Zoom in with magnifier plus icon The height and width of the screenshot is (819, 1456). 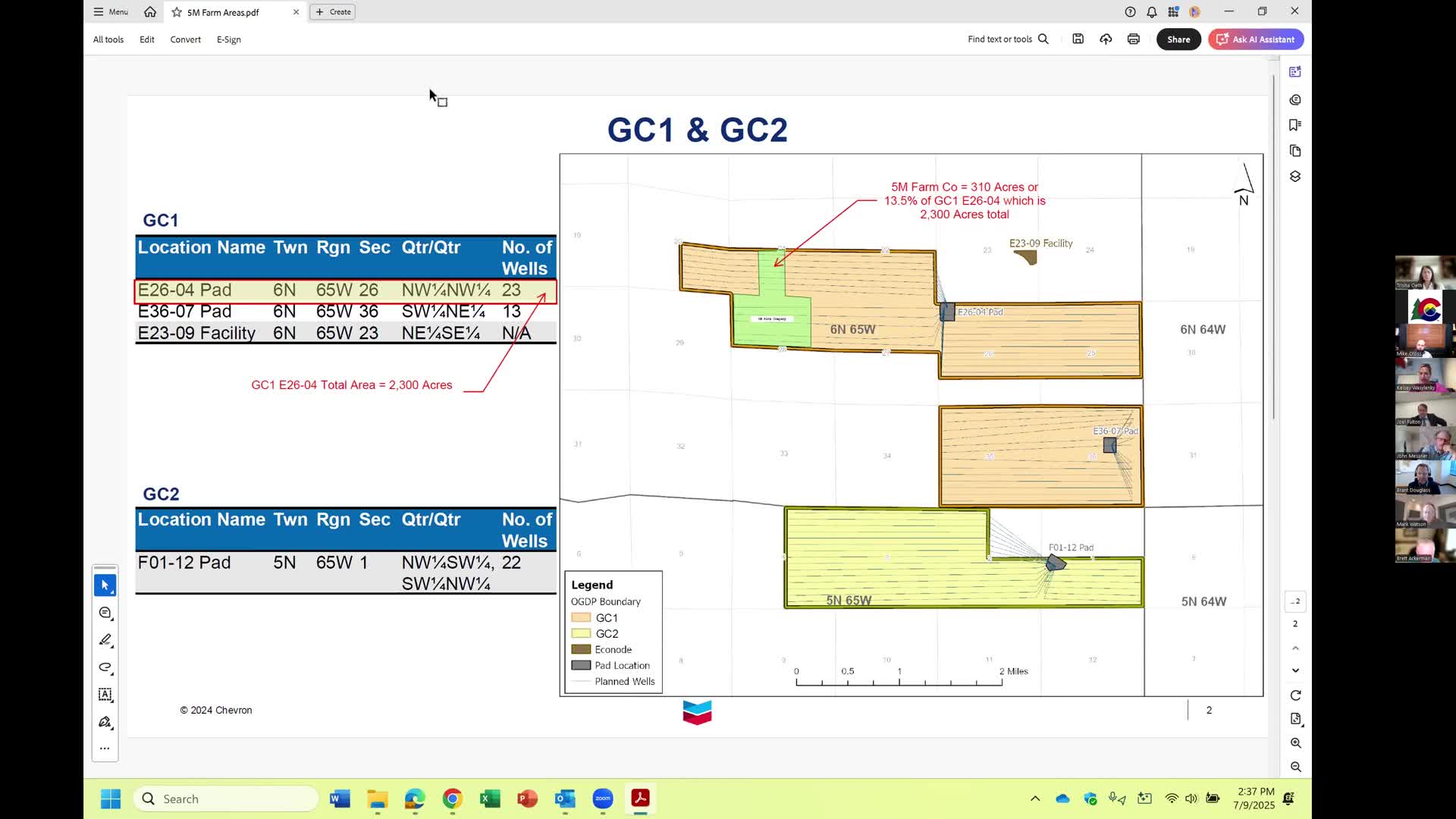[x=1295, y=743]
